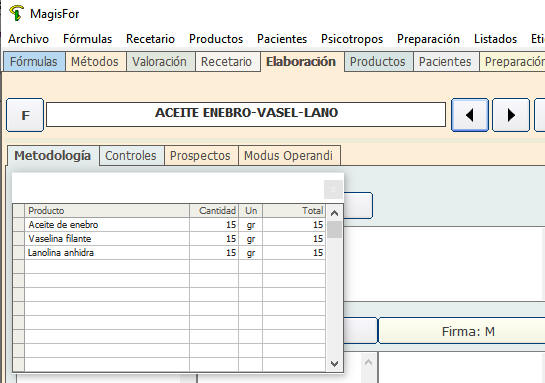Click the faded scroll up arrow below Firma
Image resolution: width=545 pixels, height=383 pixels.
click(369, 363)
